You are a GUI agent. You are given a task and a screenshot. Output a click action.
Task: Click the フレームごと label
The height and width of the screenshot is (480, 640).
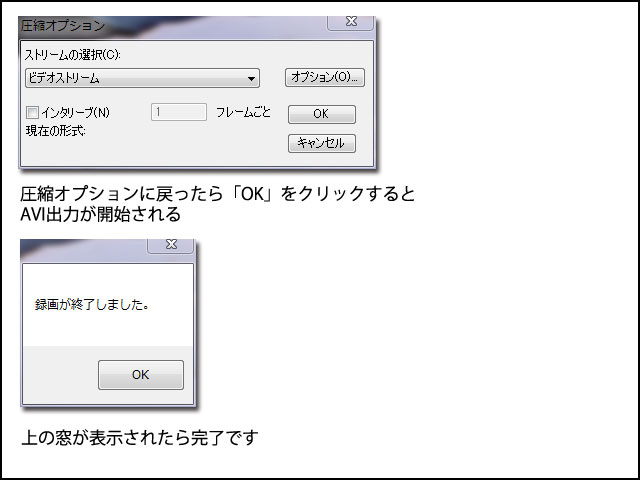pyautogui.click(x=243, y=112)
